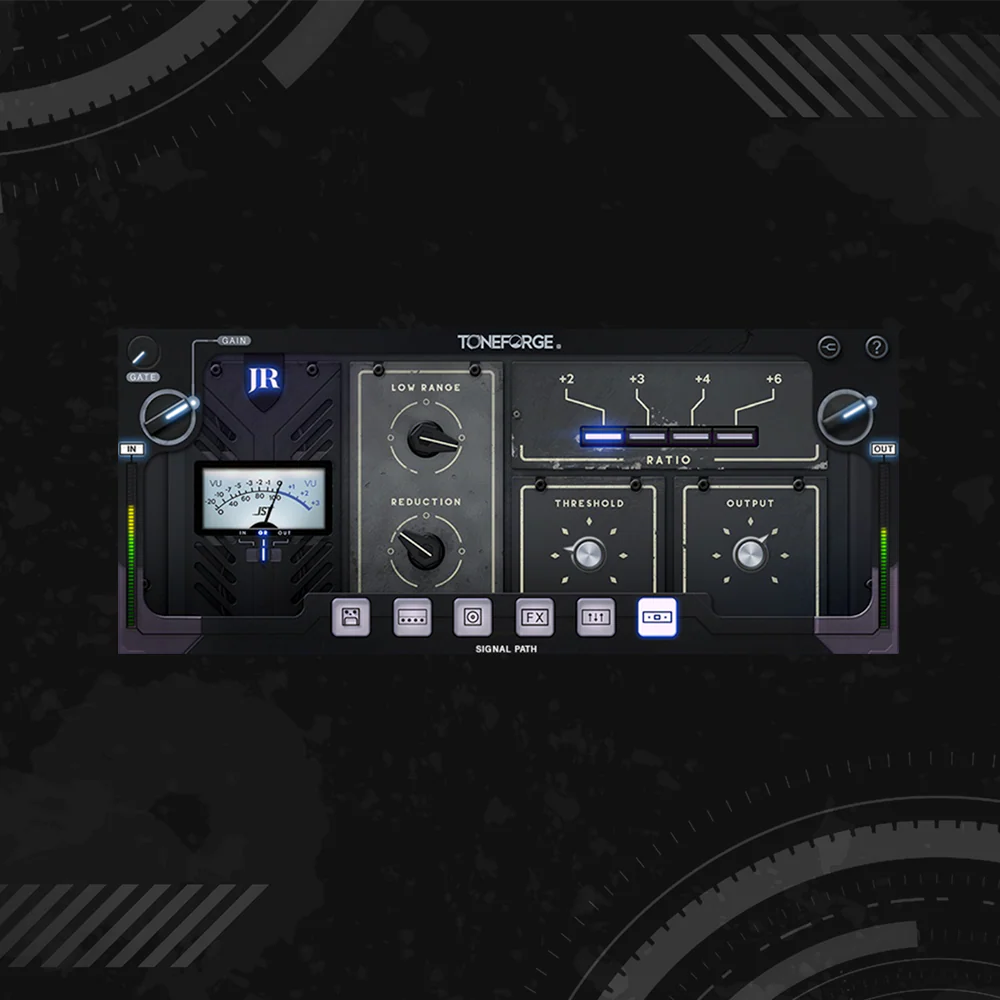This screenshot has width=1000, height=1000.
Task: Toggle the IN switch on the left edge
Action: click(131, 450)
